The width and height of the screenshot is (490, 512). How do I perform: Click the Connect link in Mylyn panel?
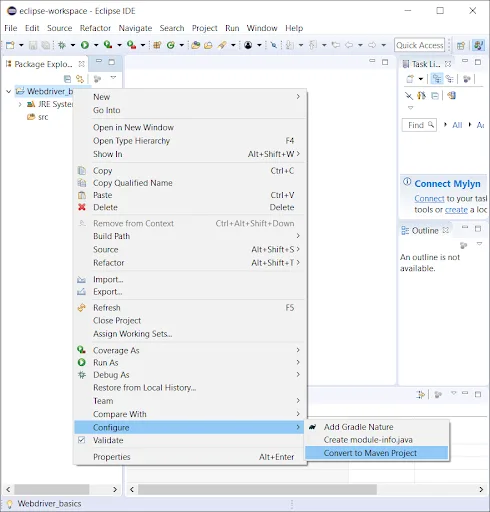click(429, 199)
